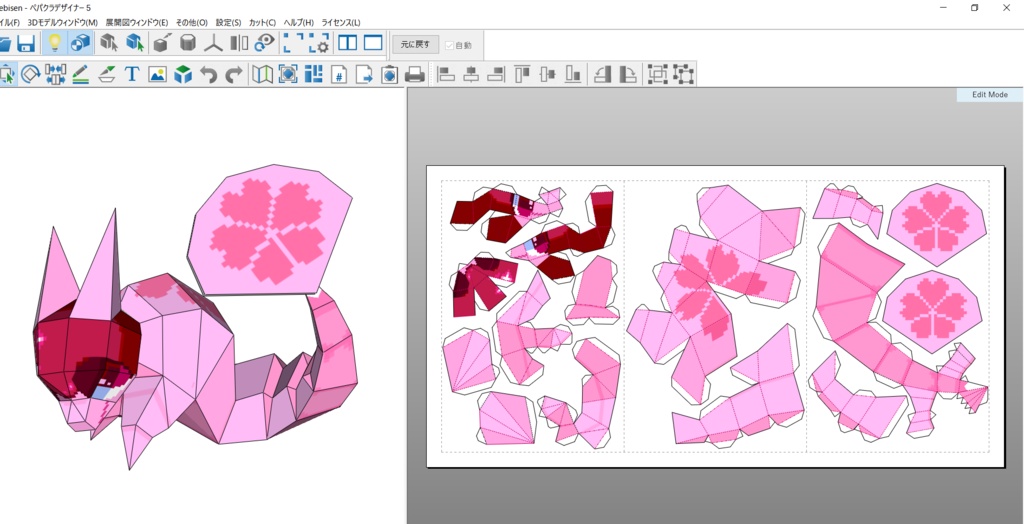Screen dimensions: 1024x524
Task: Click the mirror halves icon
Action: click(x=239, y=44)
